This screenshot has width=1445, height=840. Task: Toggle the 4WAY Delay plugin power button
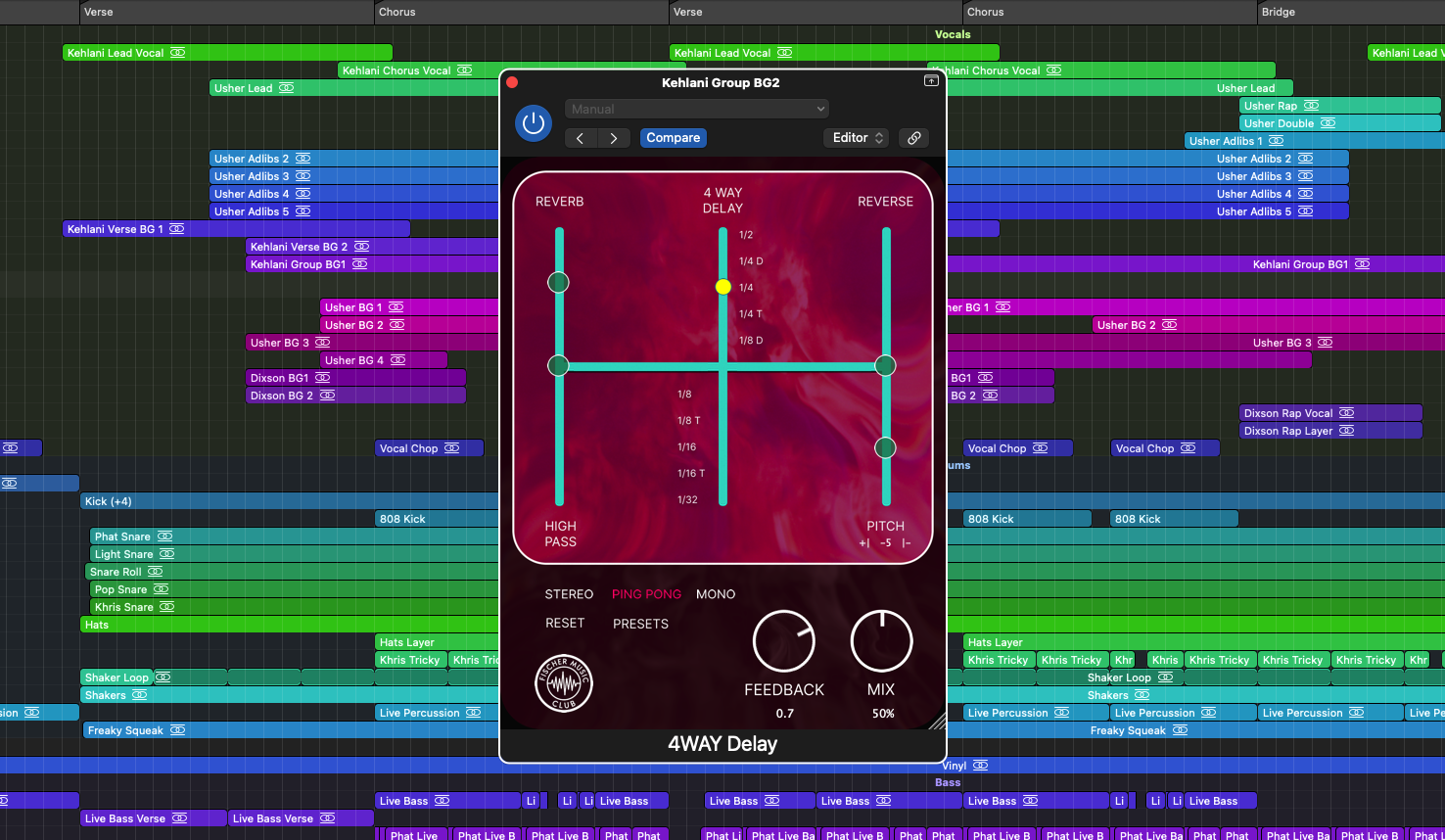pyautogui.click(x=534, y=123)
